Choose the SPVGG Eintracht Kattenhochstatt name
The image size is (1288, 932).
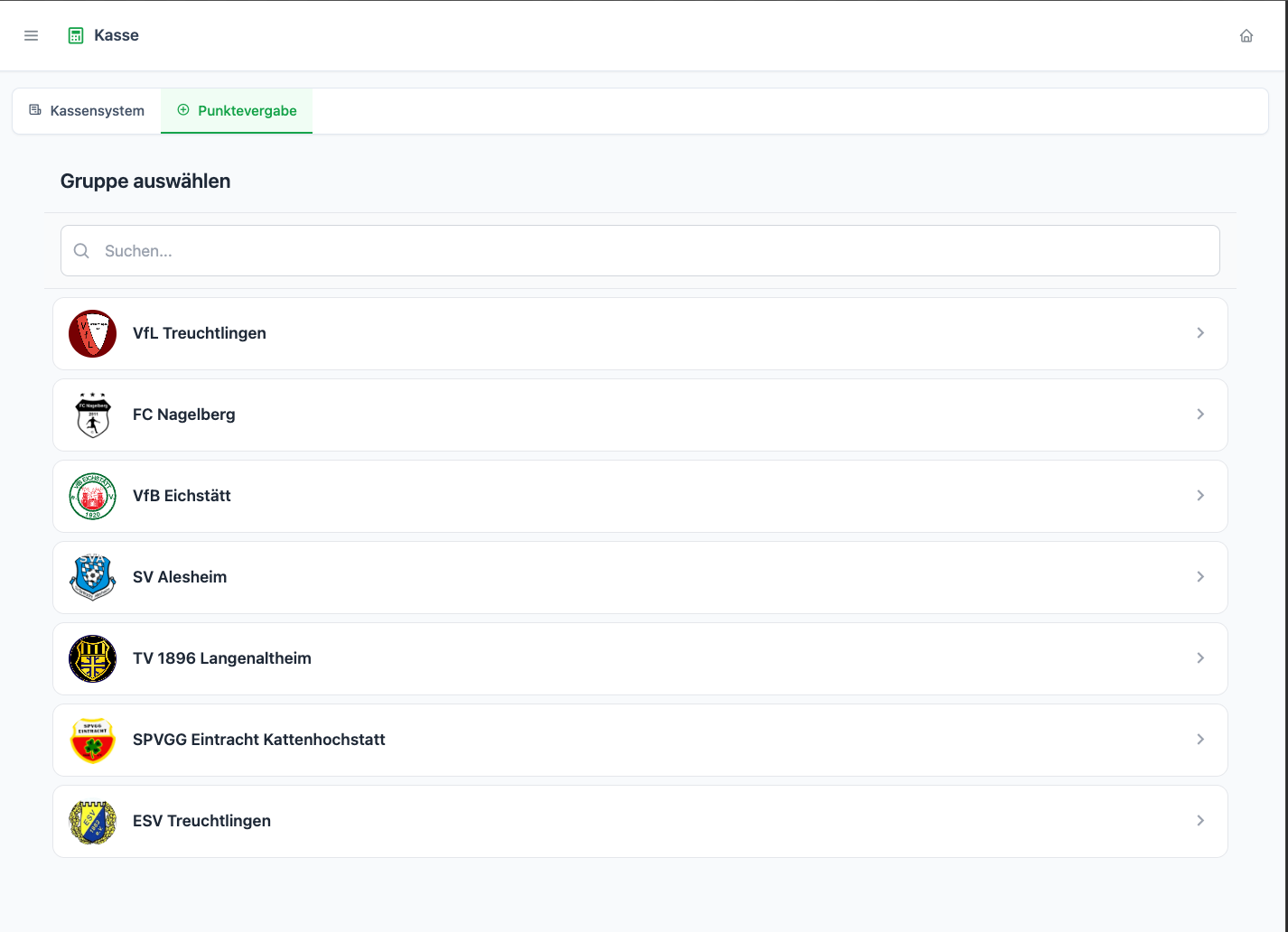pyautogui.click(x=259, y=740)
